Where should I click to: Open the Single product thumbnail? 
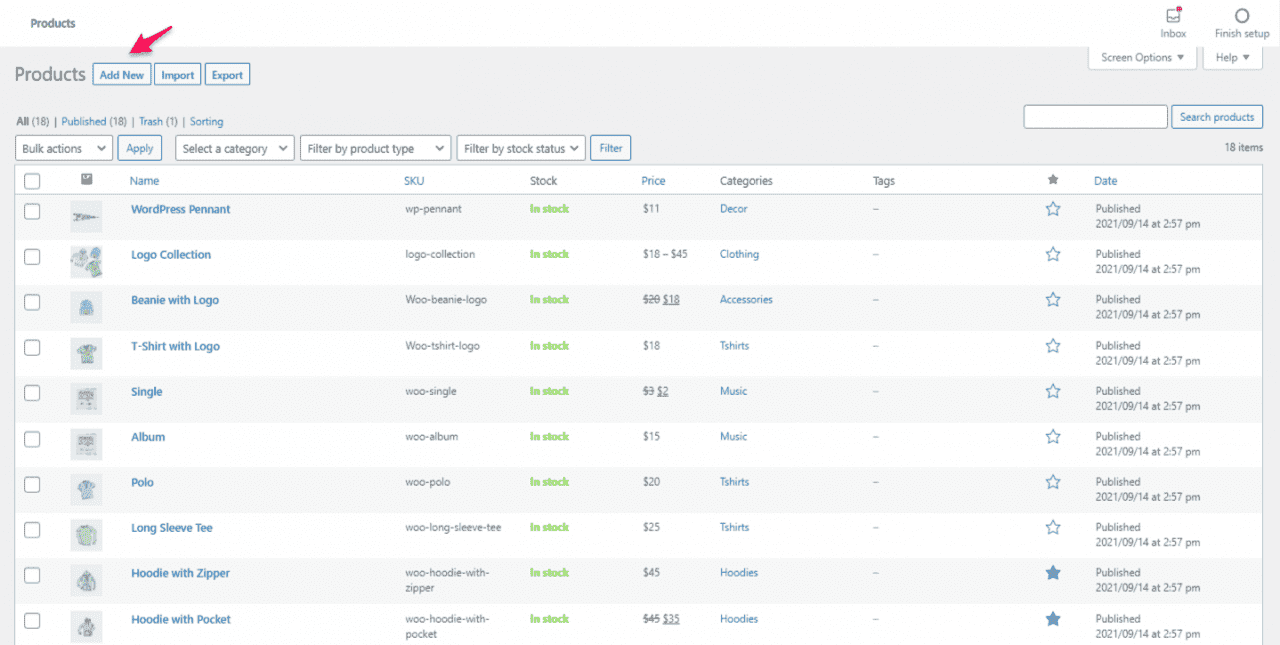pyautogui.click(x=86, y=399)
